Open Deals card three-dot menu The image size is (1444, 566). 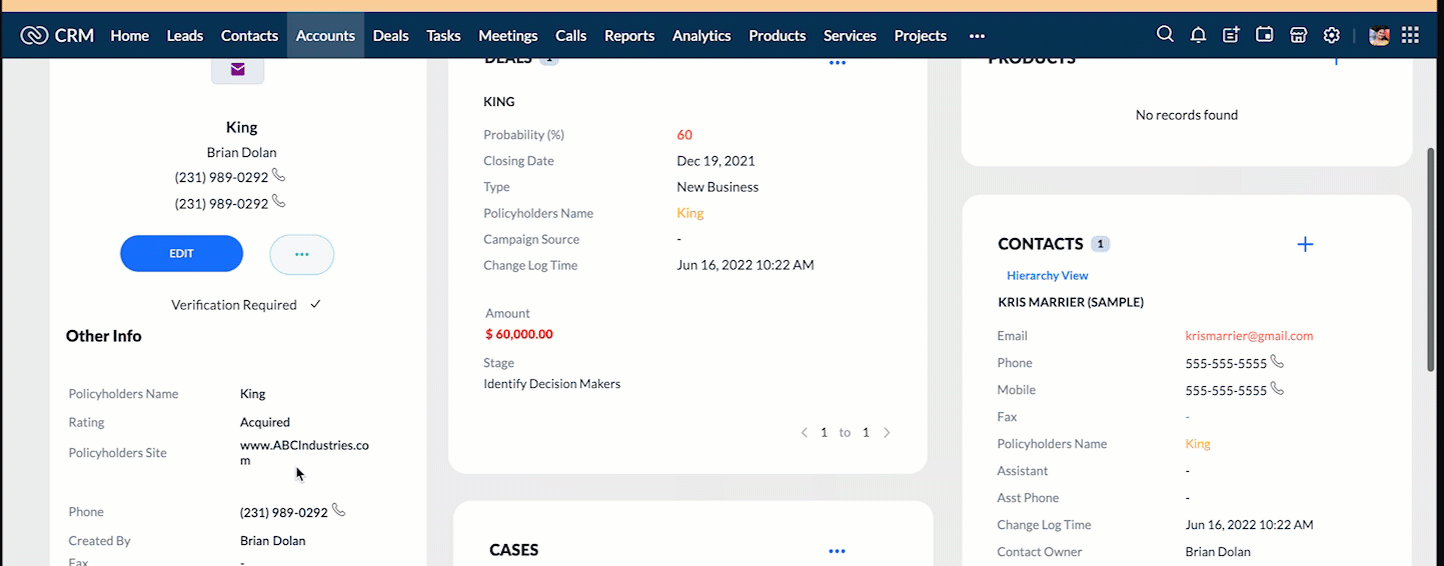point(838,62)
